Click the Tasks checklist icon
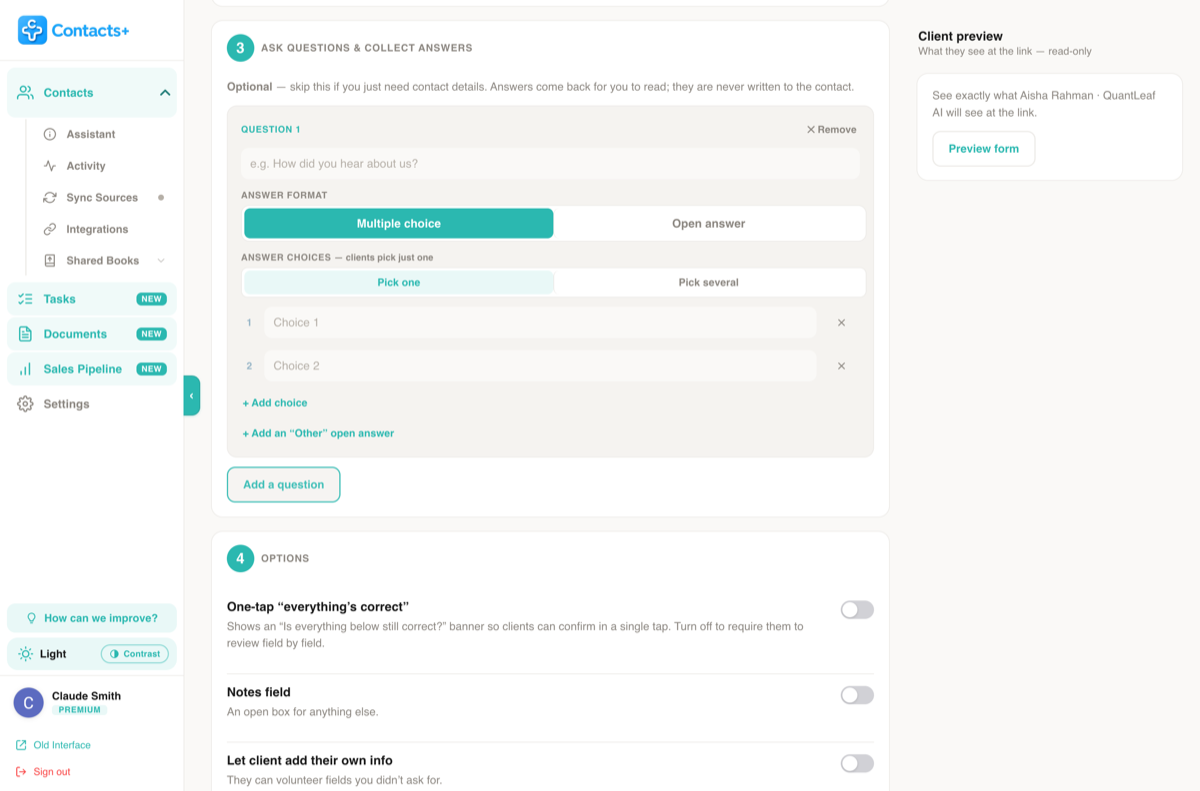The image size is (1200, 791). click(25, 299)
